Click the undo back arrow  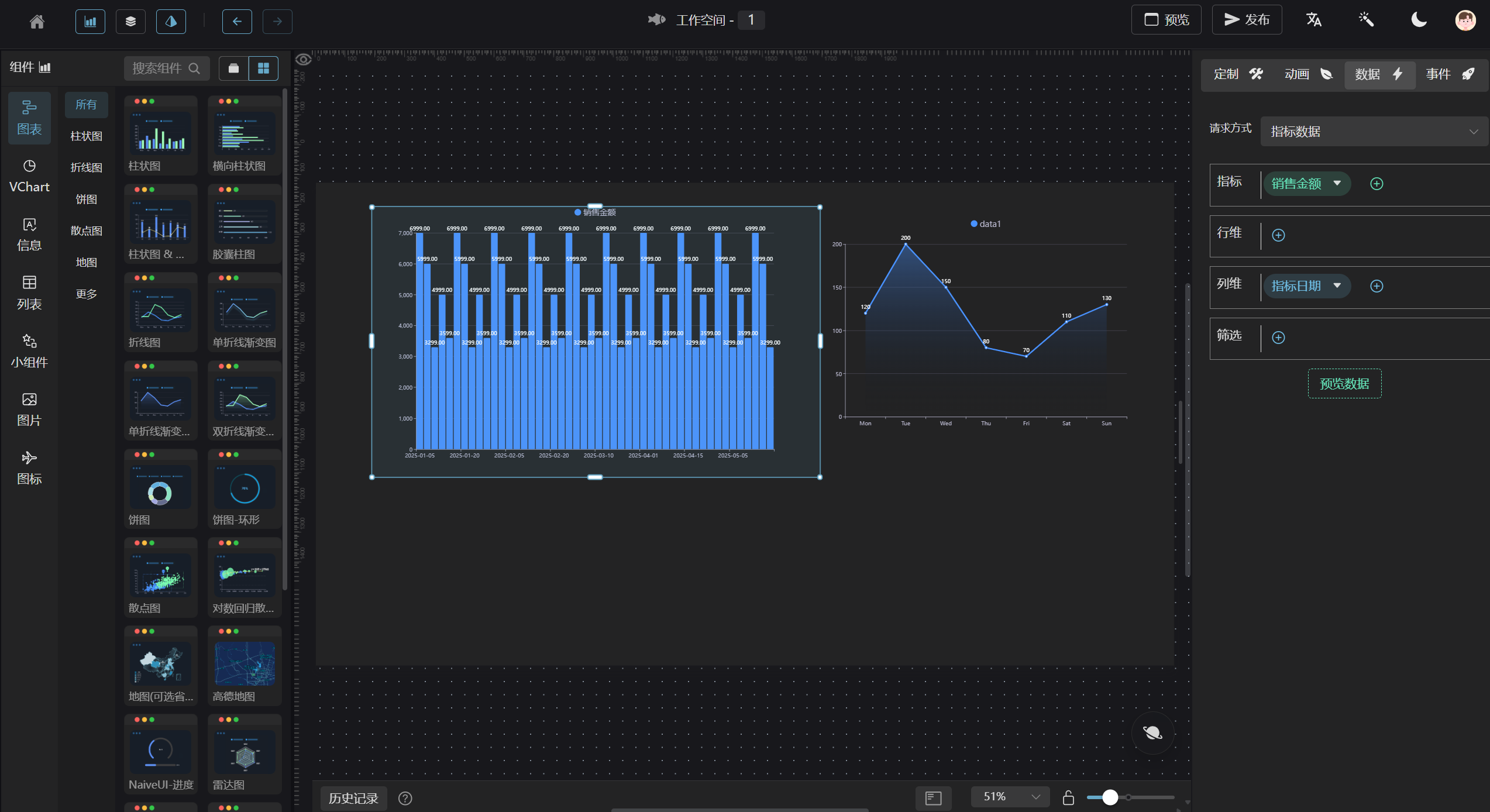[237, 22]
